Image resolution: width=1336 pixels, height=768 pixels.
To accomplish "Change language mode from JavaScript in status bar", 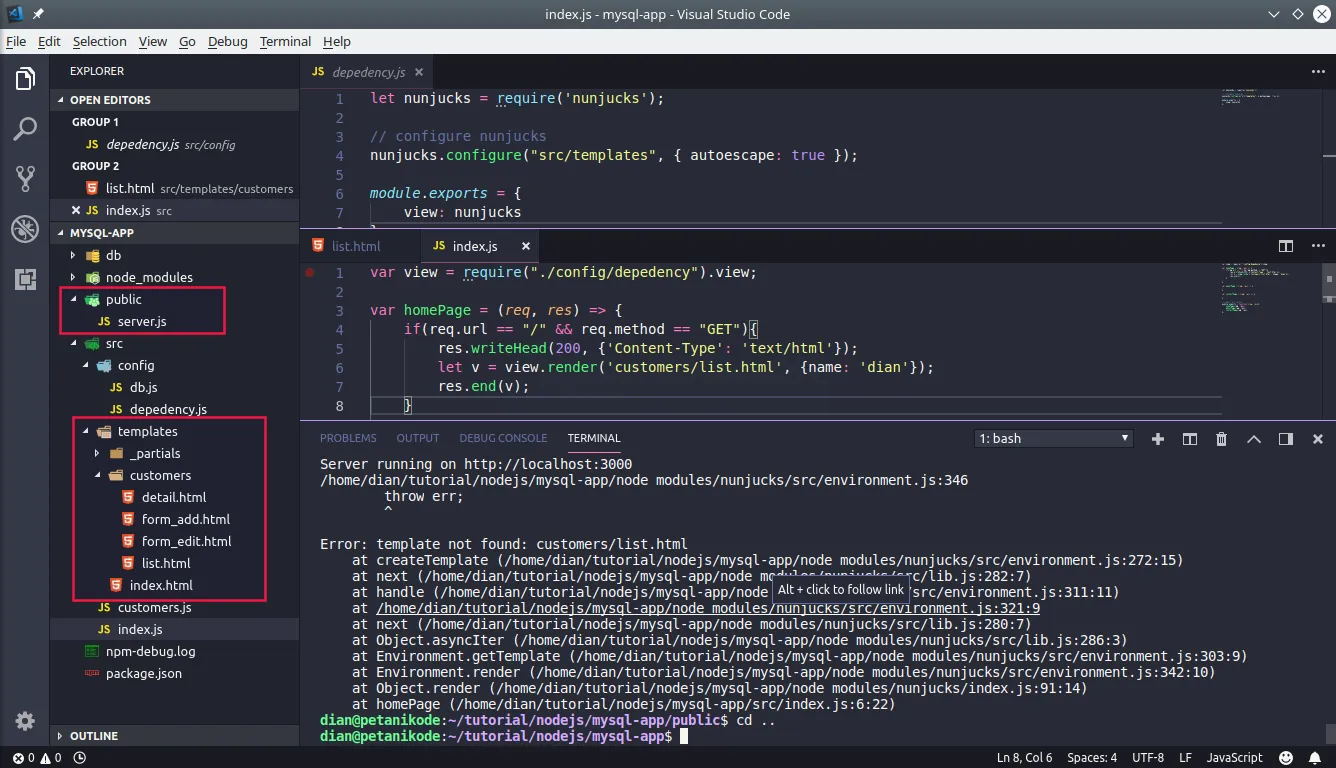I will [x=1234, y=758].
